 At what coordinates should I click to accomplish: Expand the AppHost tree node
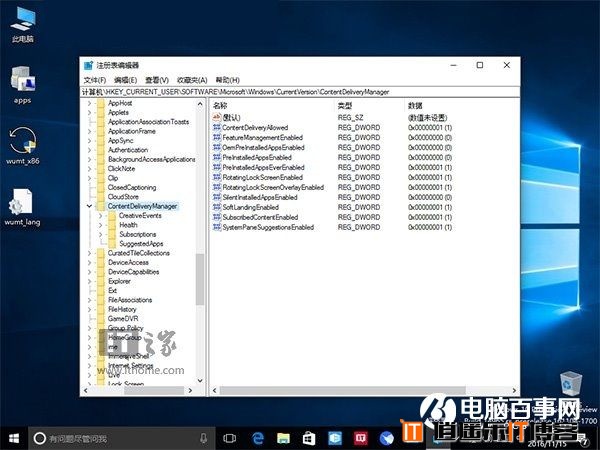[x=89, y=103]
